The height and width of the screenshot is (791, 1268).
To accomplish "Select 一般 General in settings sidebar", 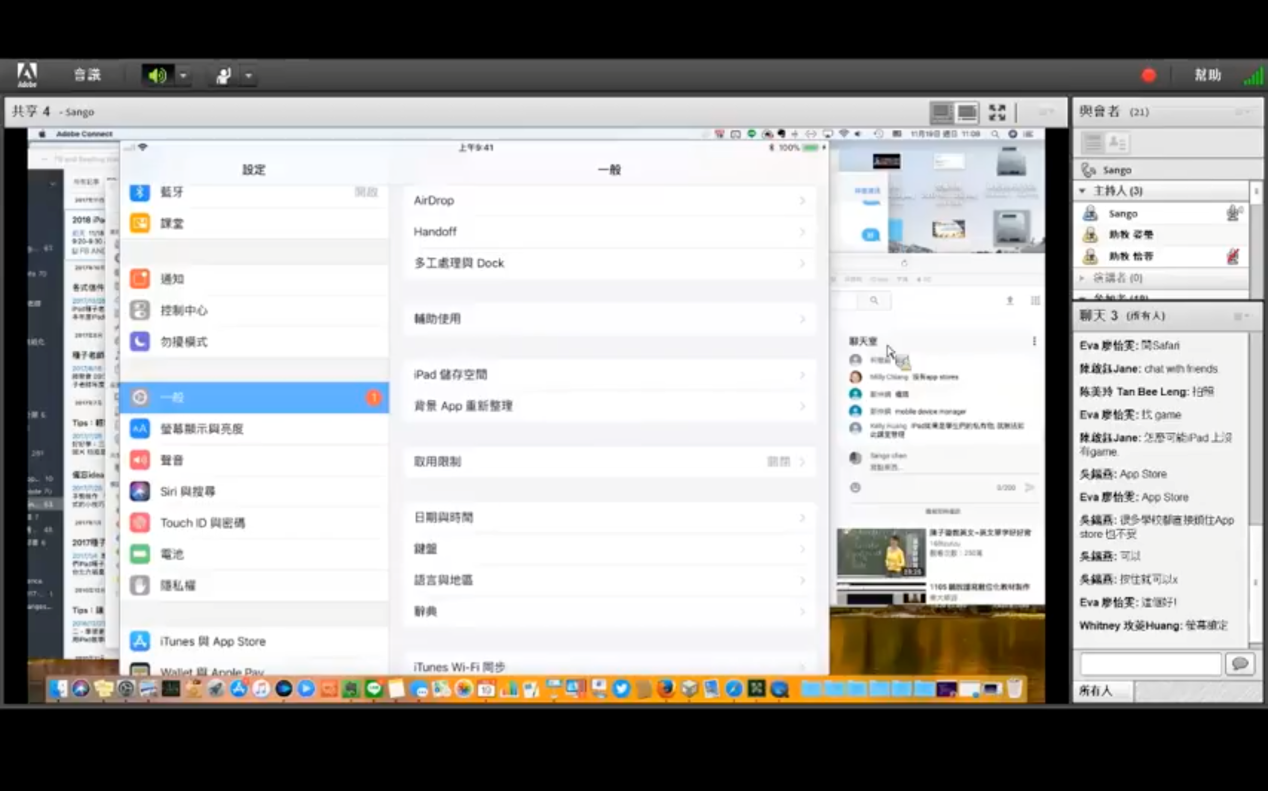I will pos(254,397).
